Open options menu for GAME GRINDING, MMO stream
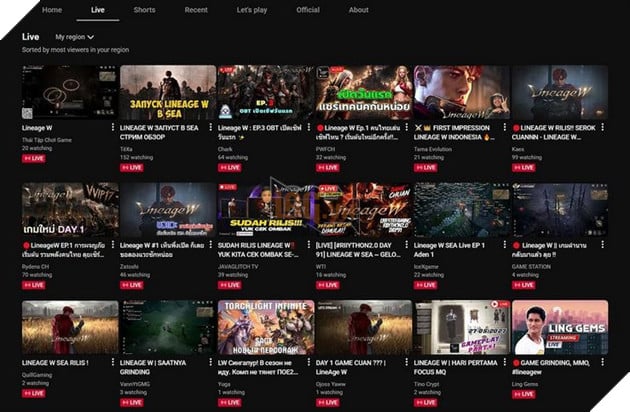Viewport: 630px width, 412px height. [603, 362]
